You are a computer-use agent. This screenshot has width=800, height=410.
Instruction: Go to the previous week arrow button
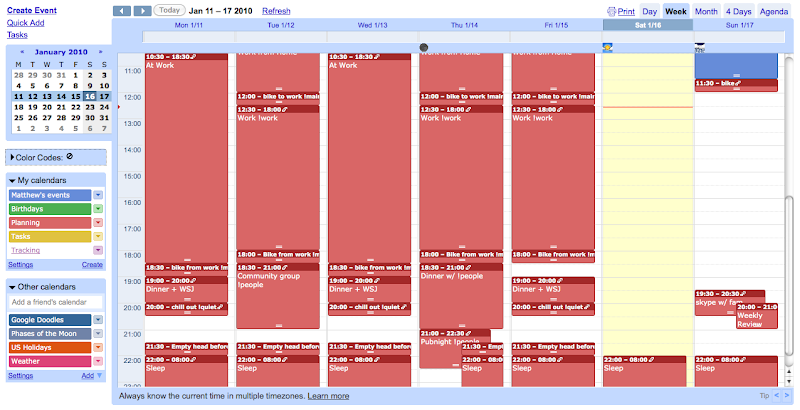click(121, 11)
